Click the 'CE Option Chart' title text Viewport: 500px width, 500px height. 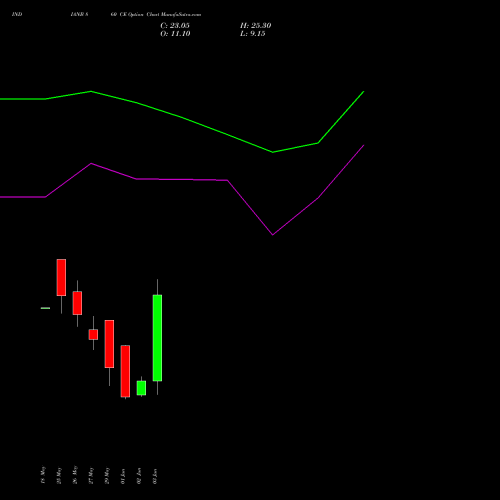click(139, 15)
